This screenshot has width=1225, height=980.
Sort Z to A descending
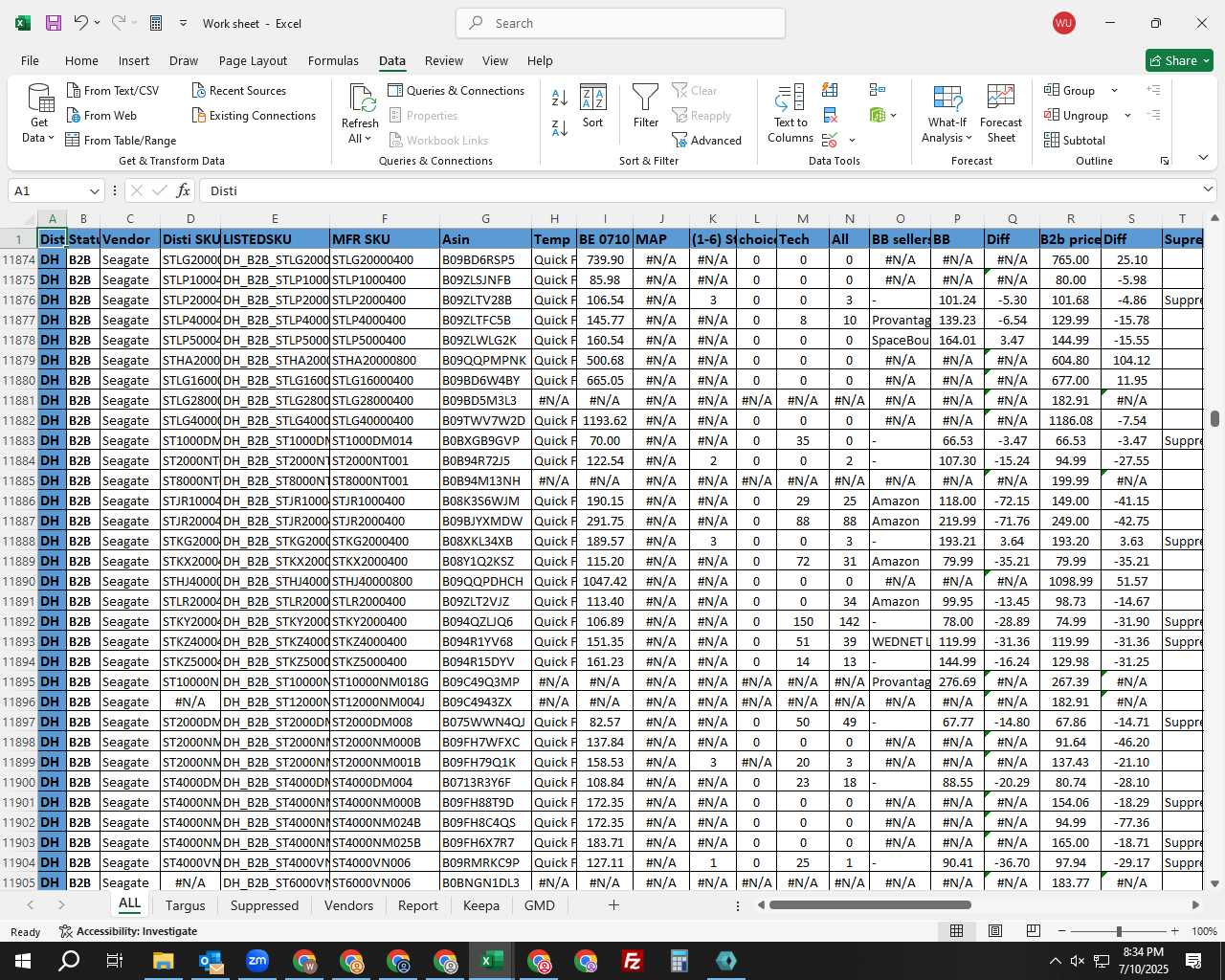[x=560, y=127]
